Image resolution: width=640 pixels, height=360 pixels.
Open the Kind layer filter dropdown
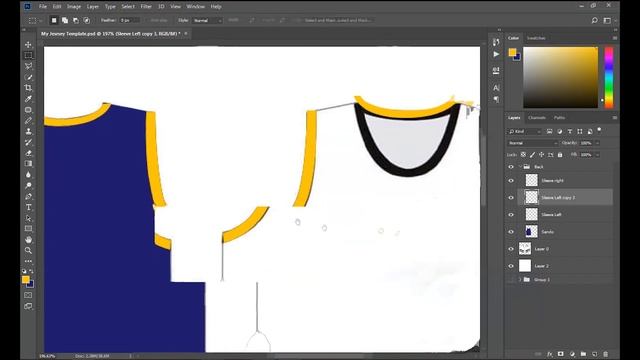[524, 131]
